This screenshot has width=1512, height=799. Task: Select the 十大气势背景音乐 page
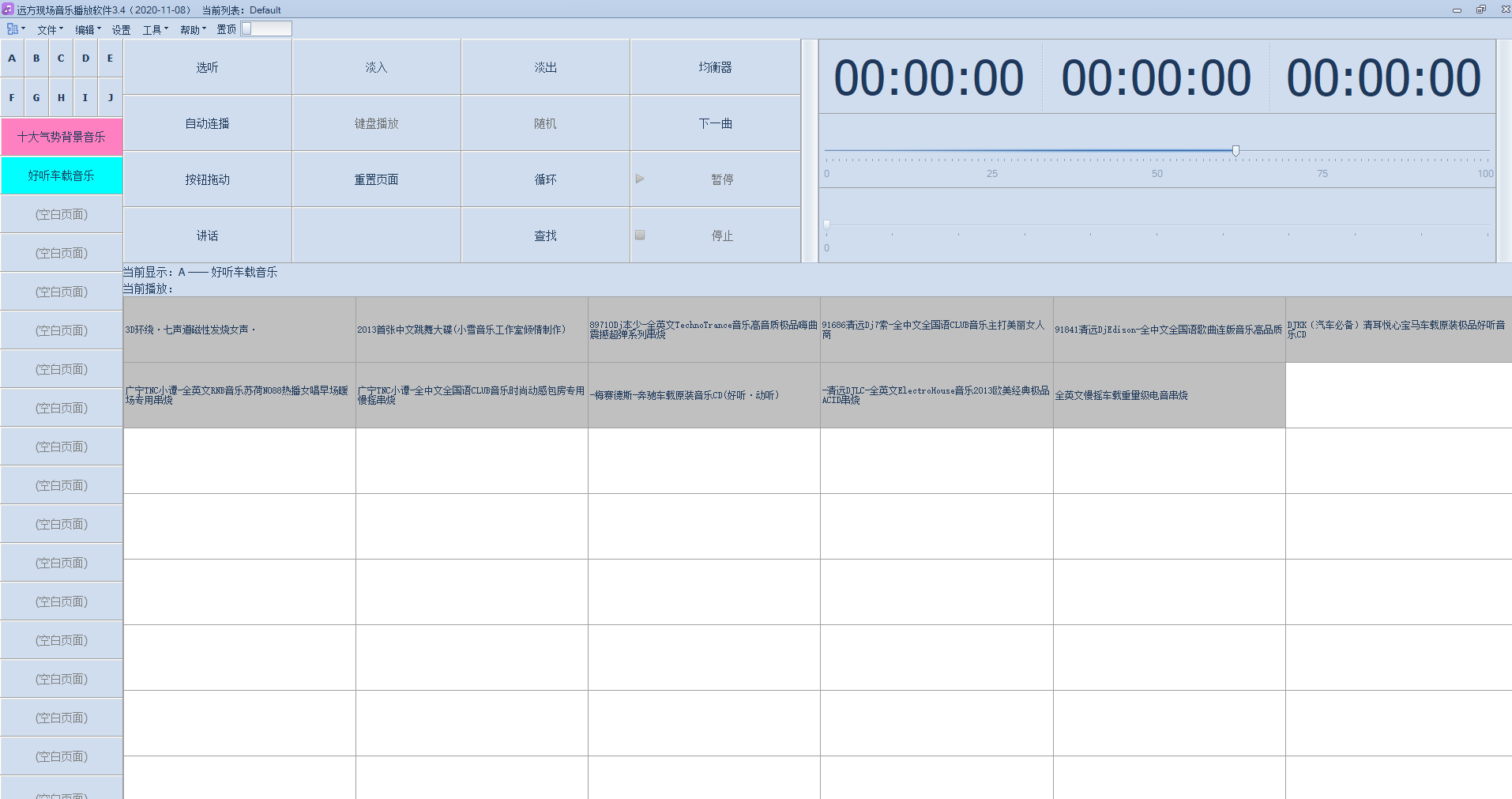[62, 137]
